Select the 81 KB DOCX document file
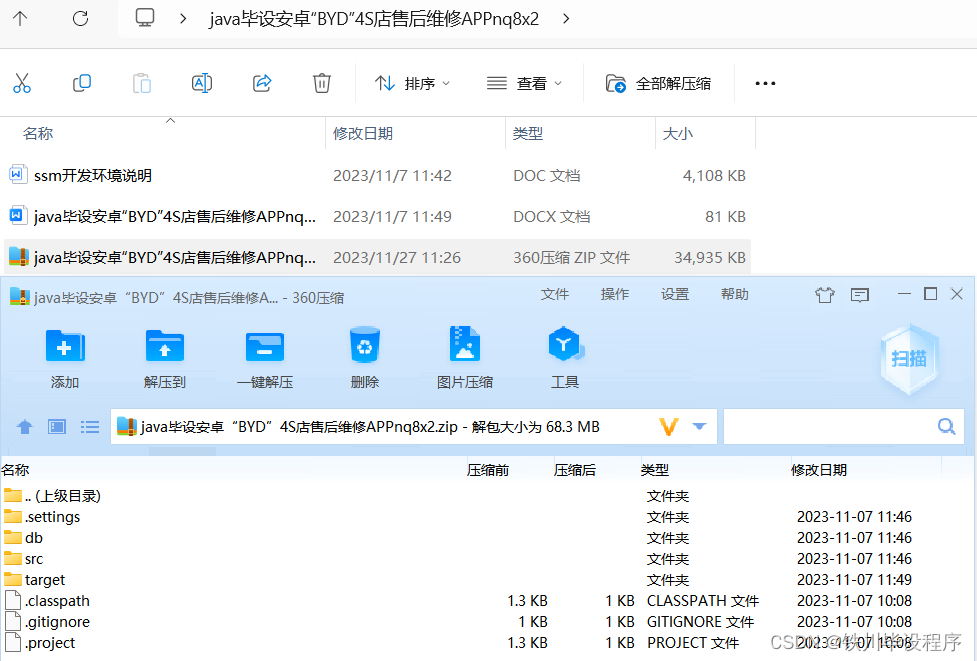This screenshot has height=661, width=977. point(377,217)
